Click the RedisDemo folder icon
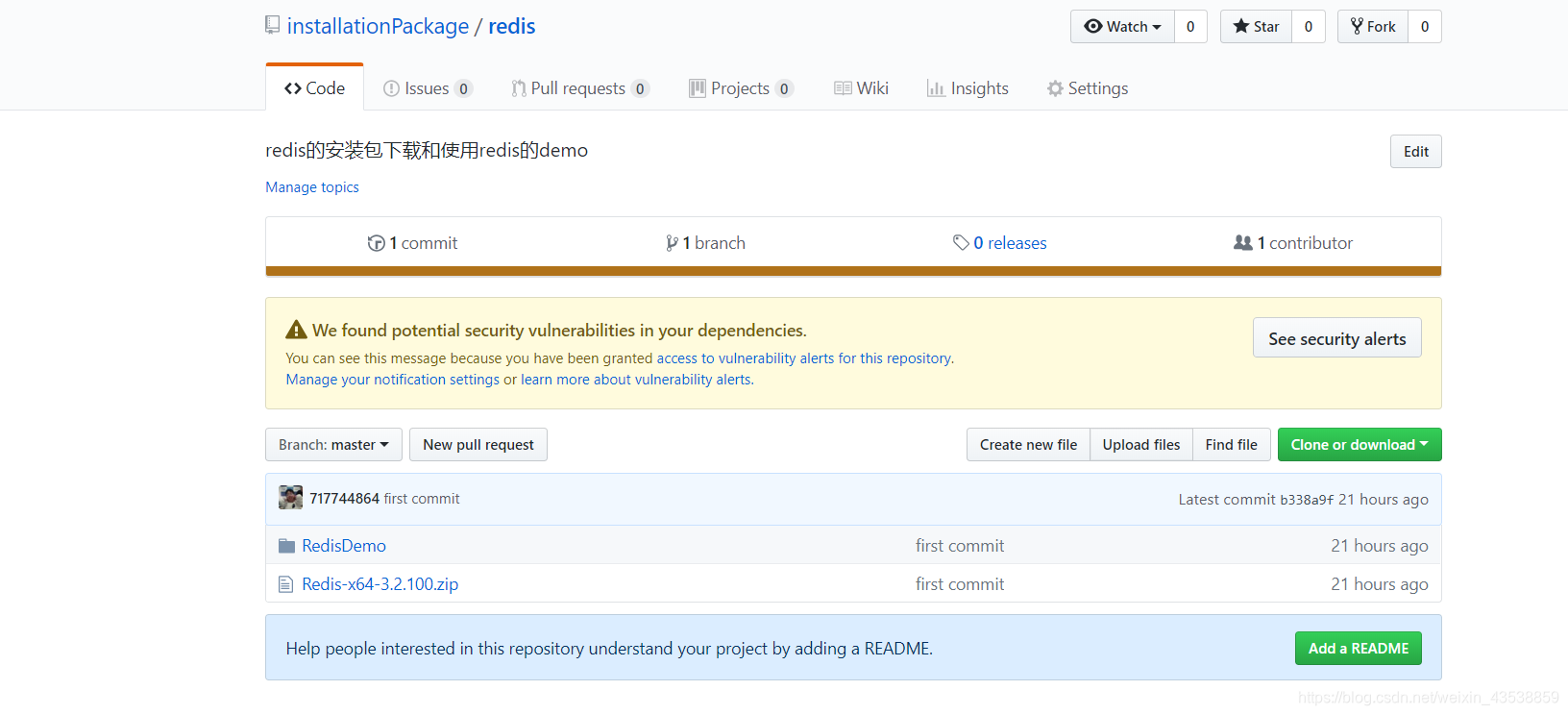 (x=286, y=546)
